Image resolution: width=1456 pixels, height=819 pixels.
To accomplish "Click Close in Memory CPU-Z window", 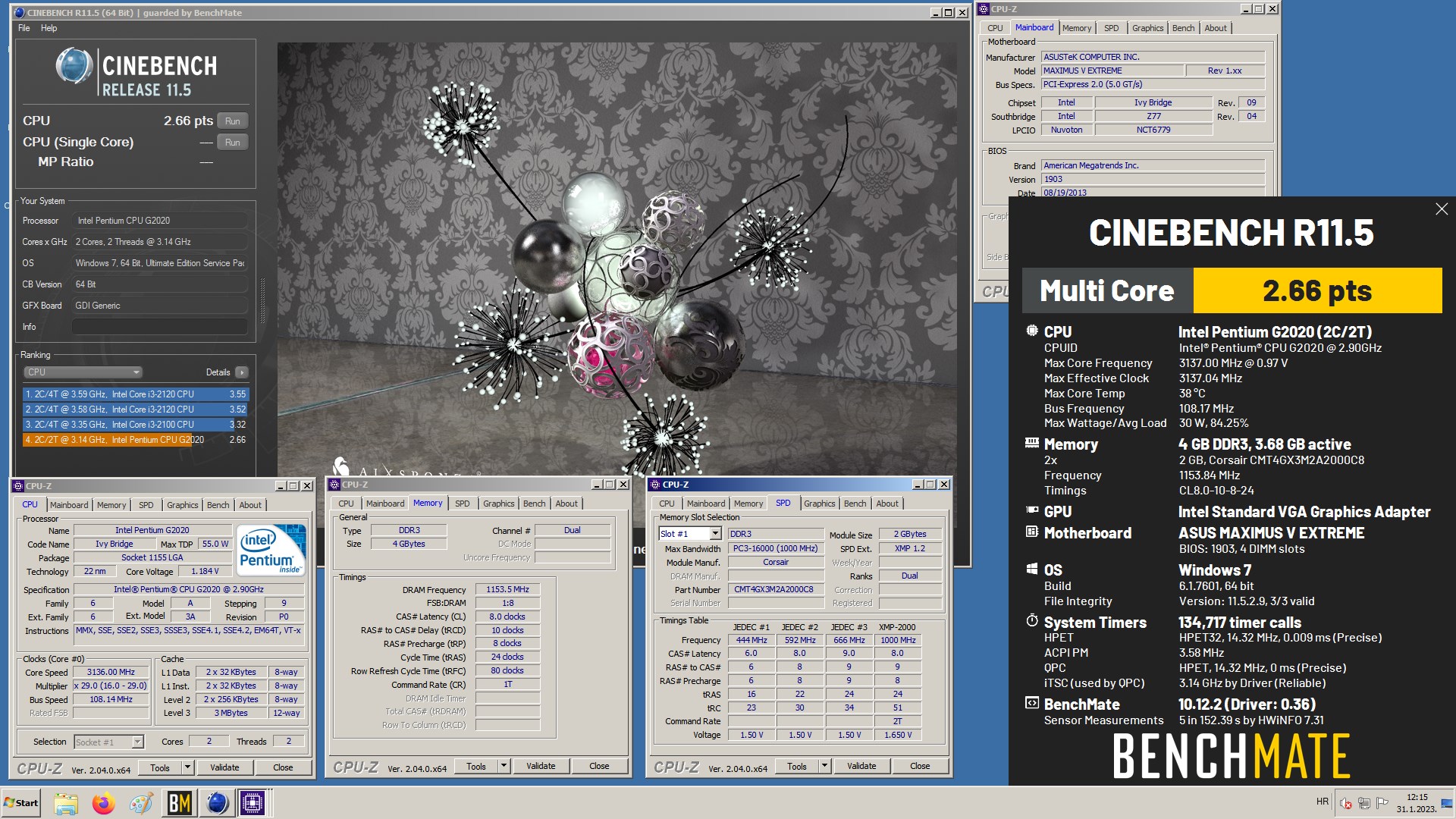I will point(599,766).
